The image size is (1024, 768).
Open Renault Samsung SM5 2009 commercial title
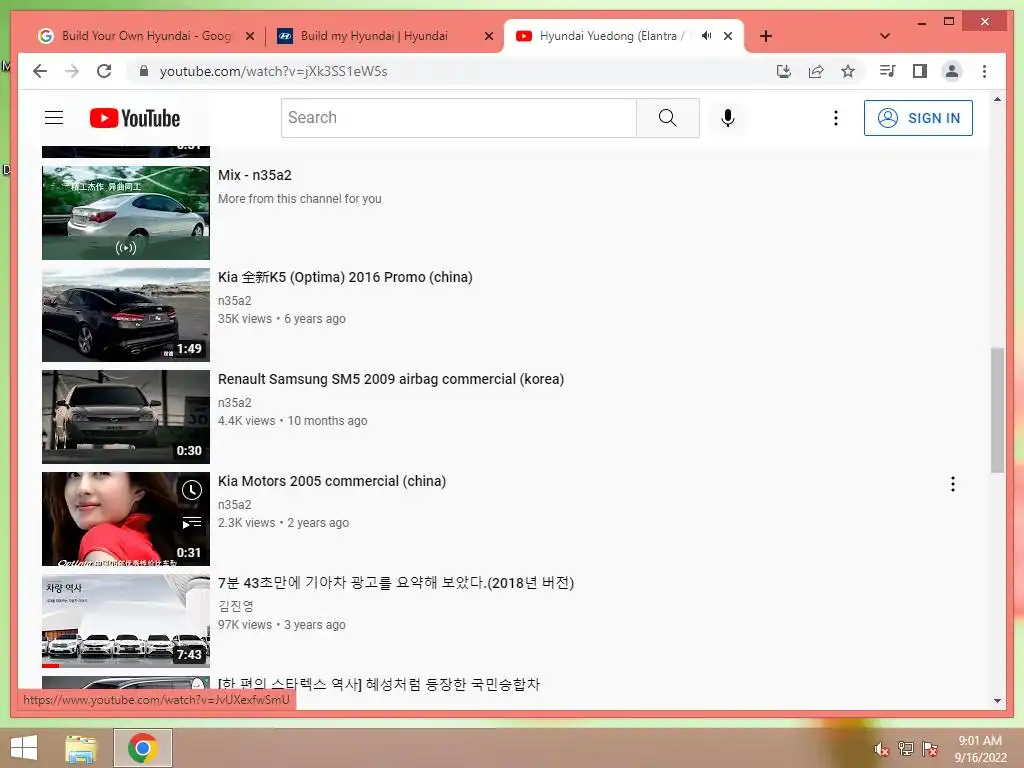coord(391,379)
